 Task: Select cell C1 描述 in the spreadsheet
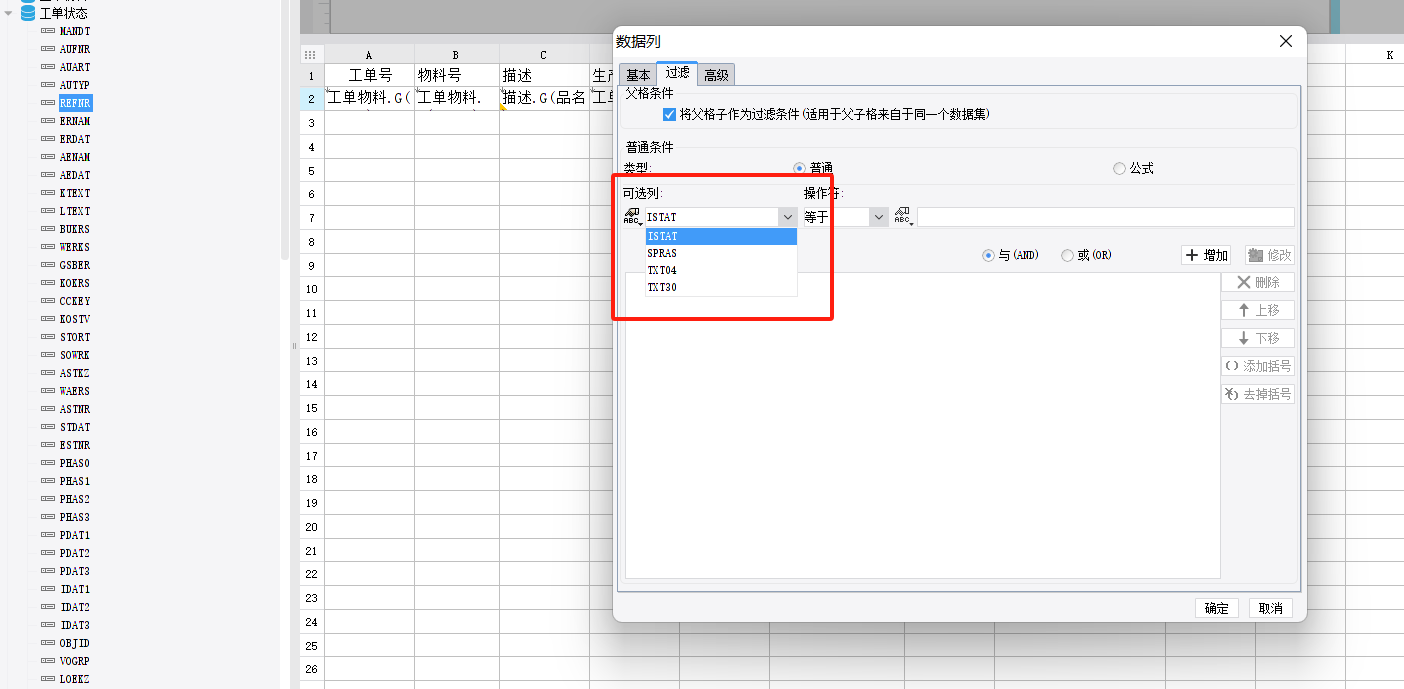(x=544, y=75)
